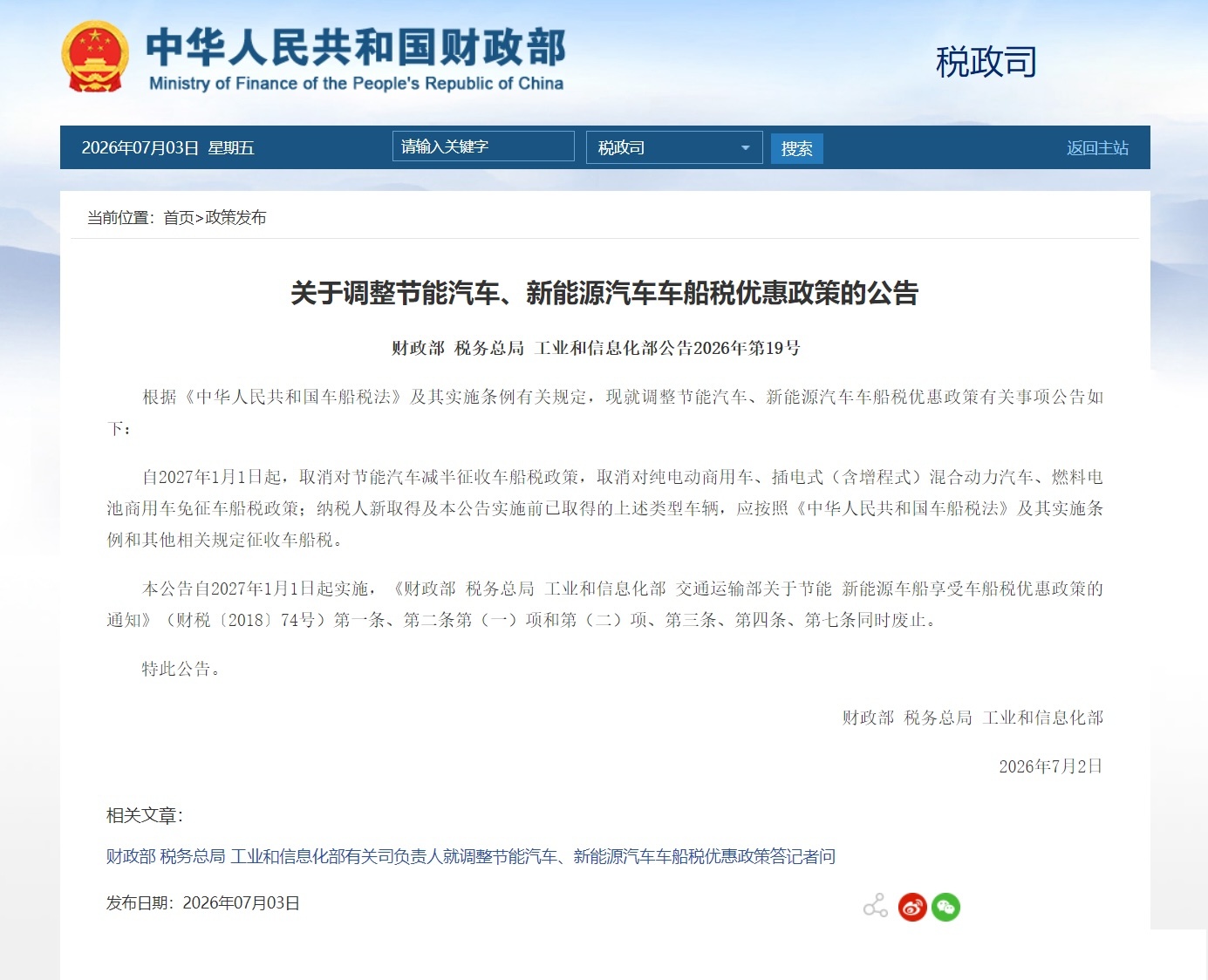Click the announcement title 关于调整节能汽车

point(604,293)
